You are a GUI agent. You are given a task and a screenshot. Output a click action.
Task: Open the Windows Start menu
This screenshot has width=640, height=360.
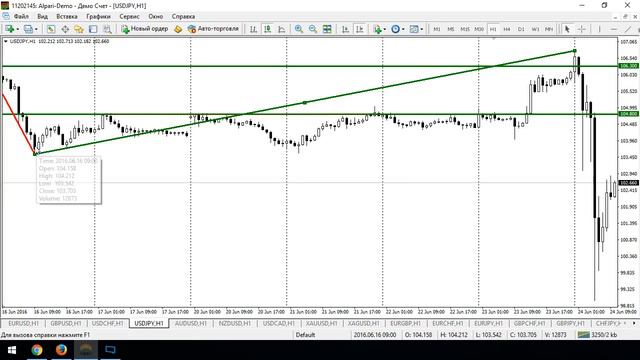tap(11, 350)
